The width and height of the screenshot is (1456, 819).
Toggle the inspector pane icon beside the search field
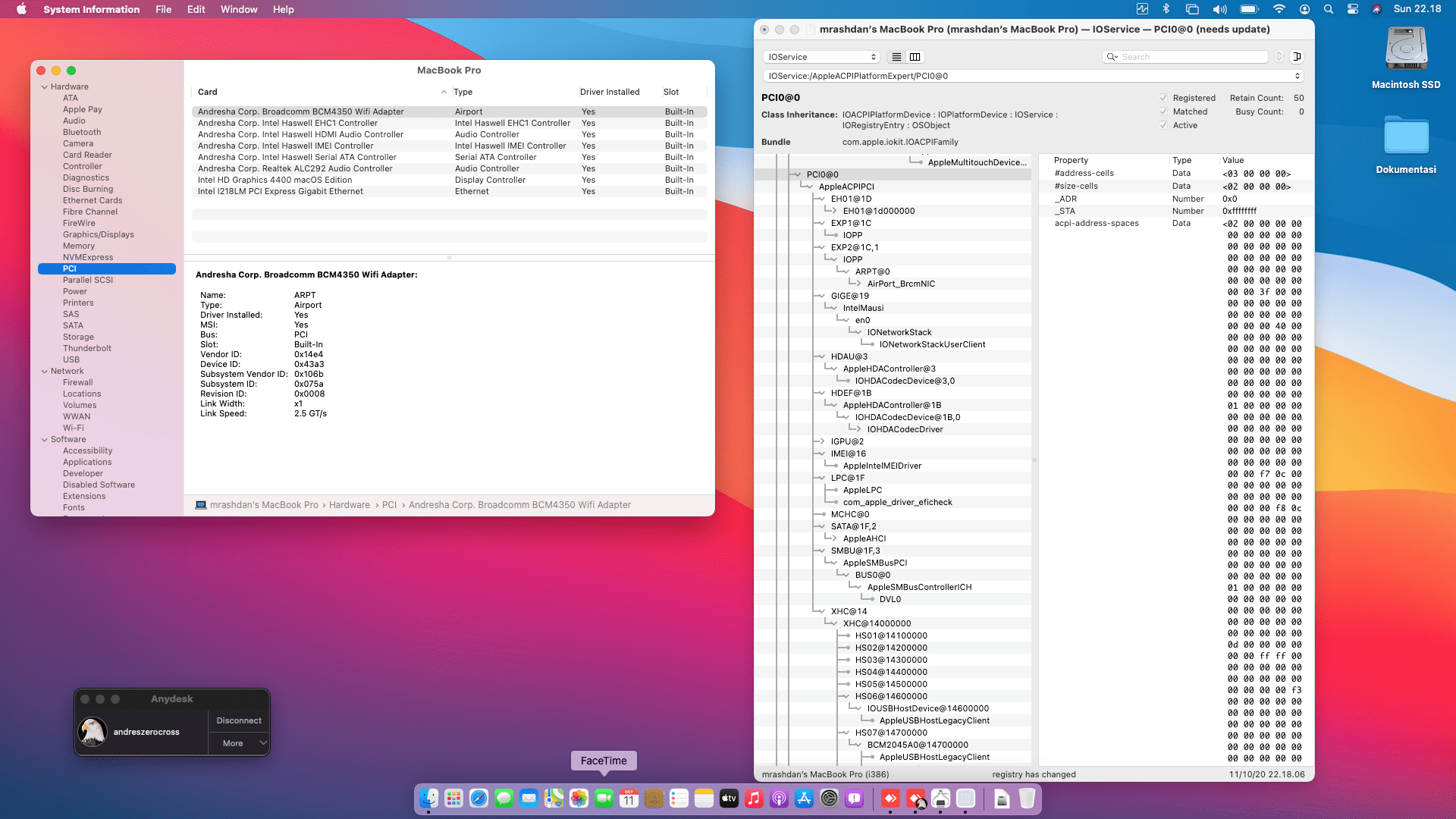click(x=1298, y=56)
